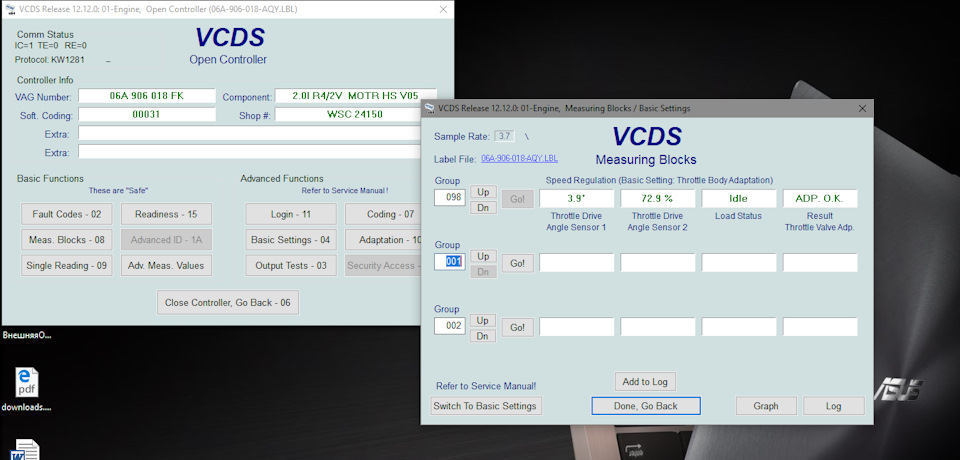The width and height of the screenshot is (960, 460).
Task: Click the Group 002 number field
Action: pyautogui.click(x=450, y=326)
